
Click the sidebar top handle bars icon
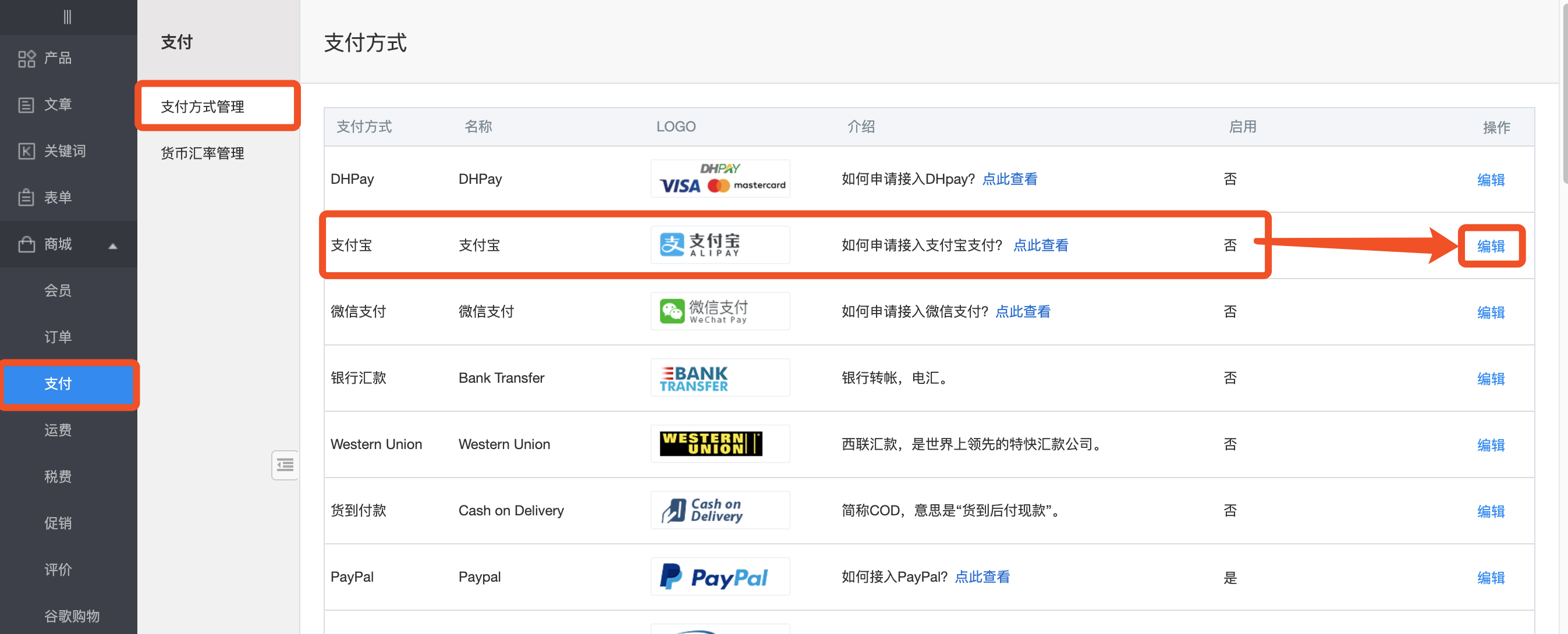(68, 17)
